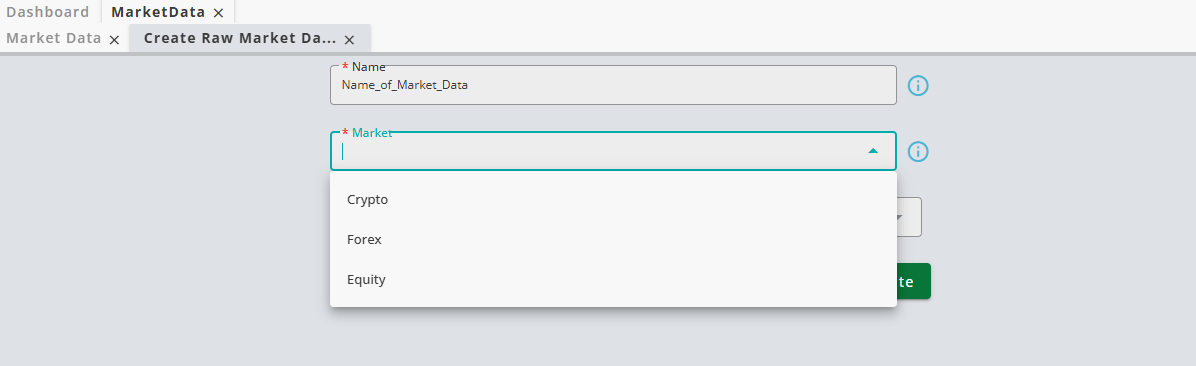Select the MarketData top tab

click(158, 12)
